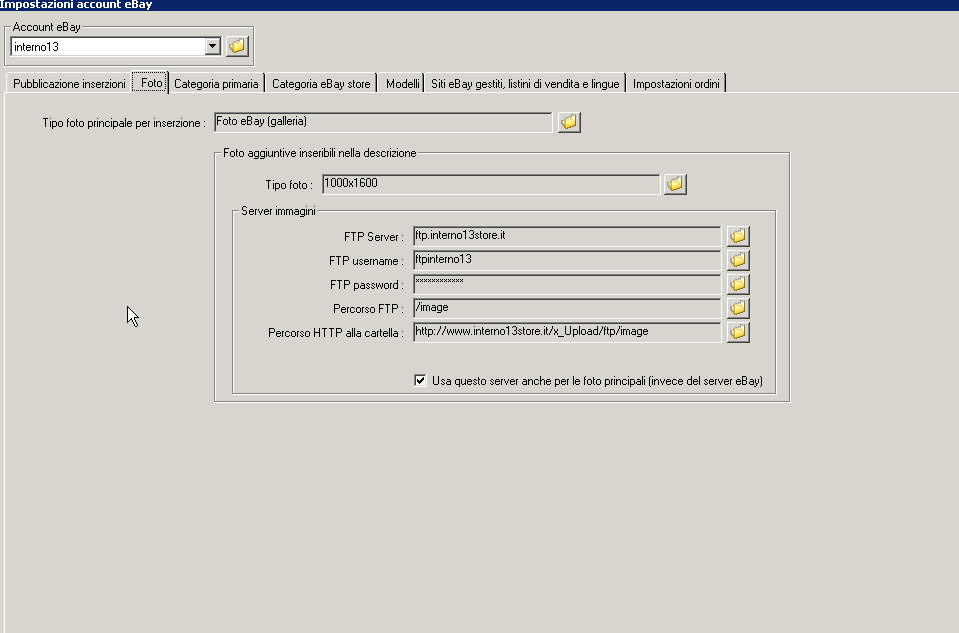The image size is (959, 633).
Task: Open folder icon beside FTP Server field
Action: [738, 236]
